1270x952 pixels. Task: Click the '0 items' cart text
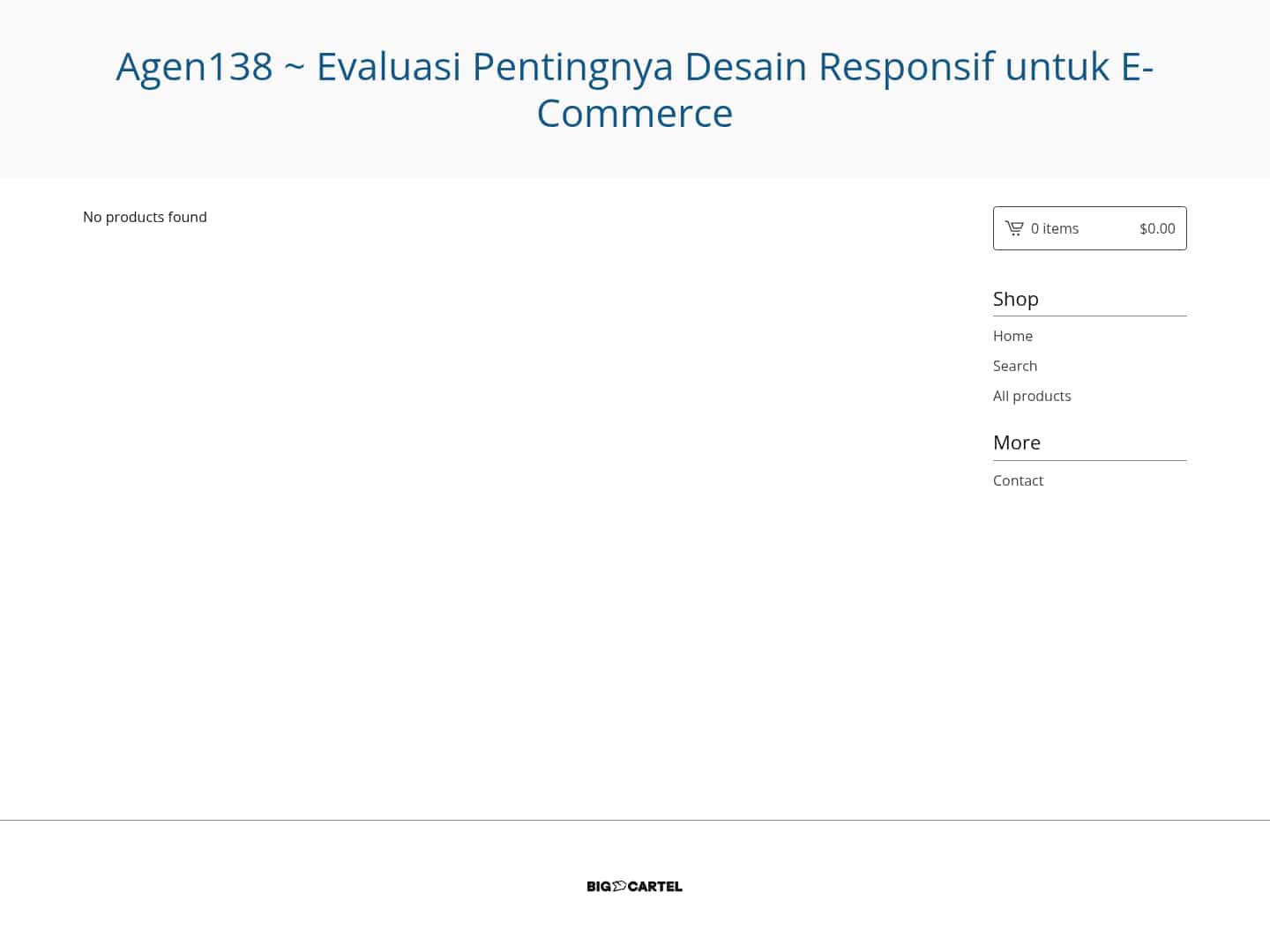(x=1055, y=228)
